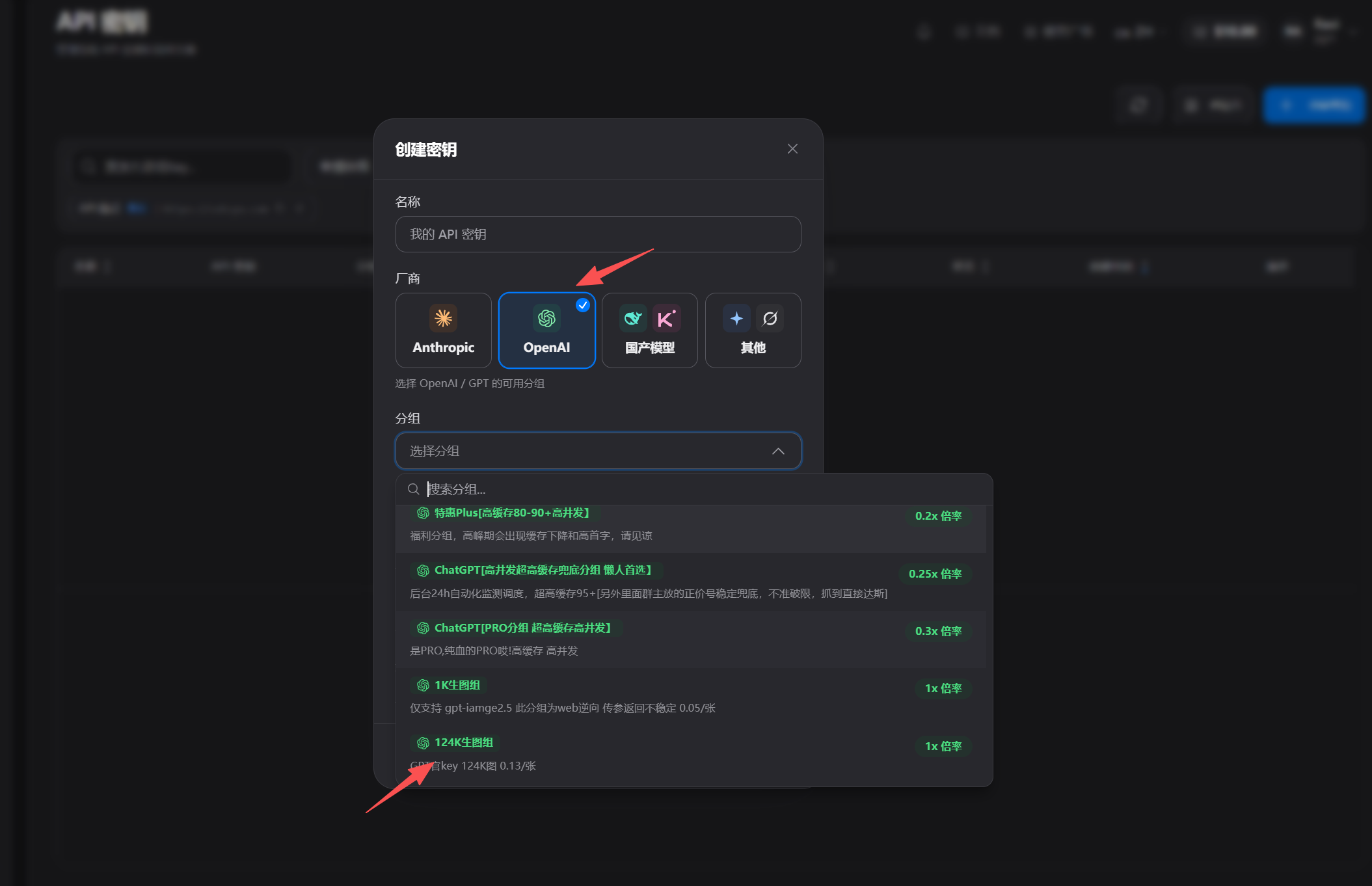Viewport: 1372px width, 886px height.
Task: Click OpenAI icon beside 高并发超高缓存兜底分组
Action: (x=423, y=571)
